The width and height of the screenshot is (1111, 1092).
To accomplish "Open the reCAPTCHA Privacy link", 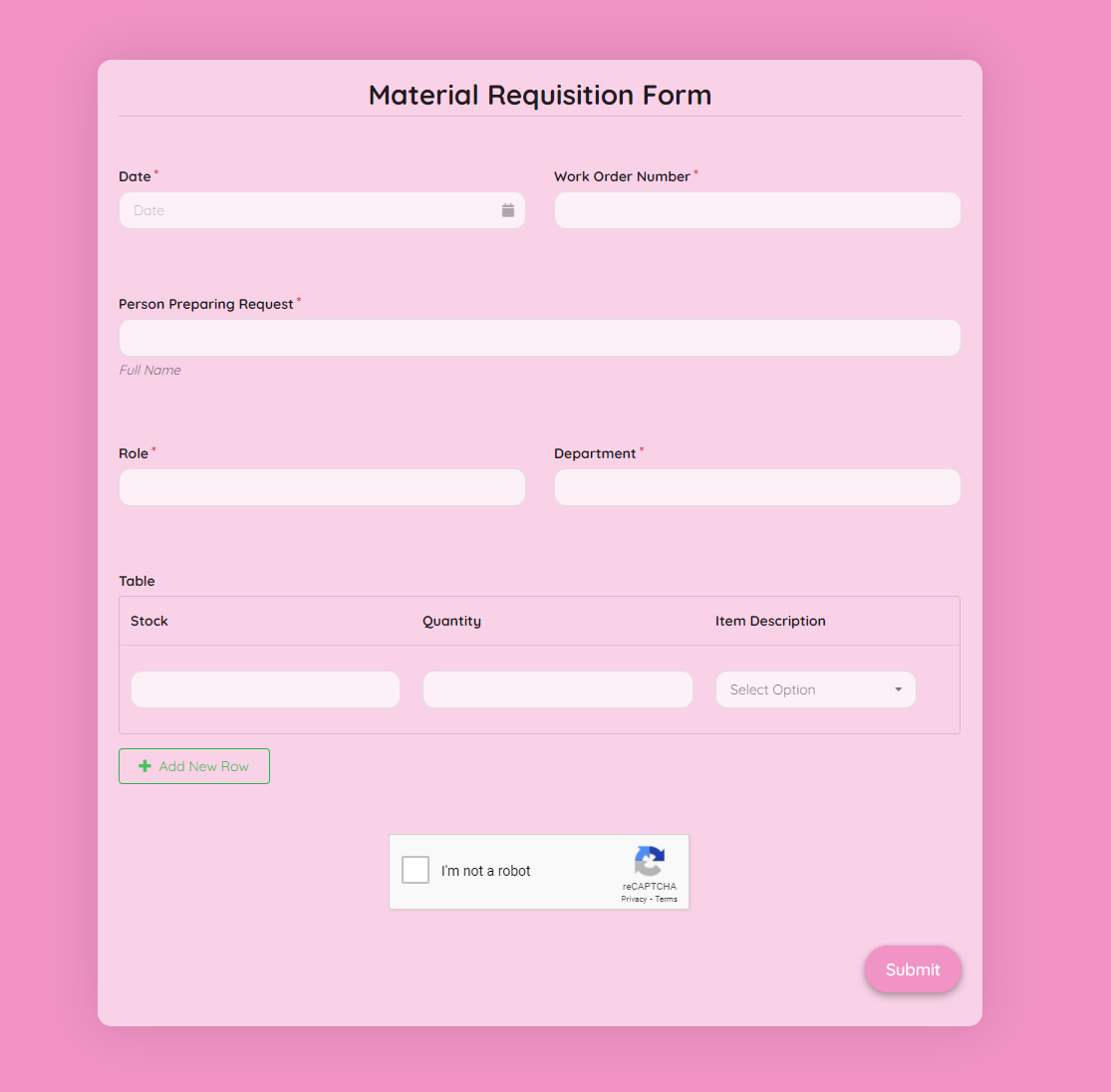I will (x=634, y=899).
